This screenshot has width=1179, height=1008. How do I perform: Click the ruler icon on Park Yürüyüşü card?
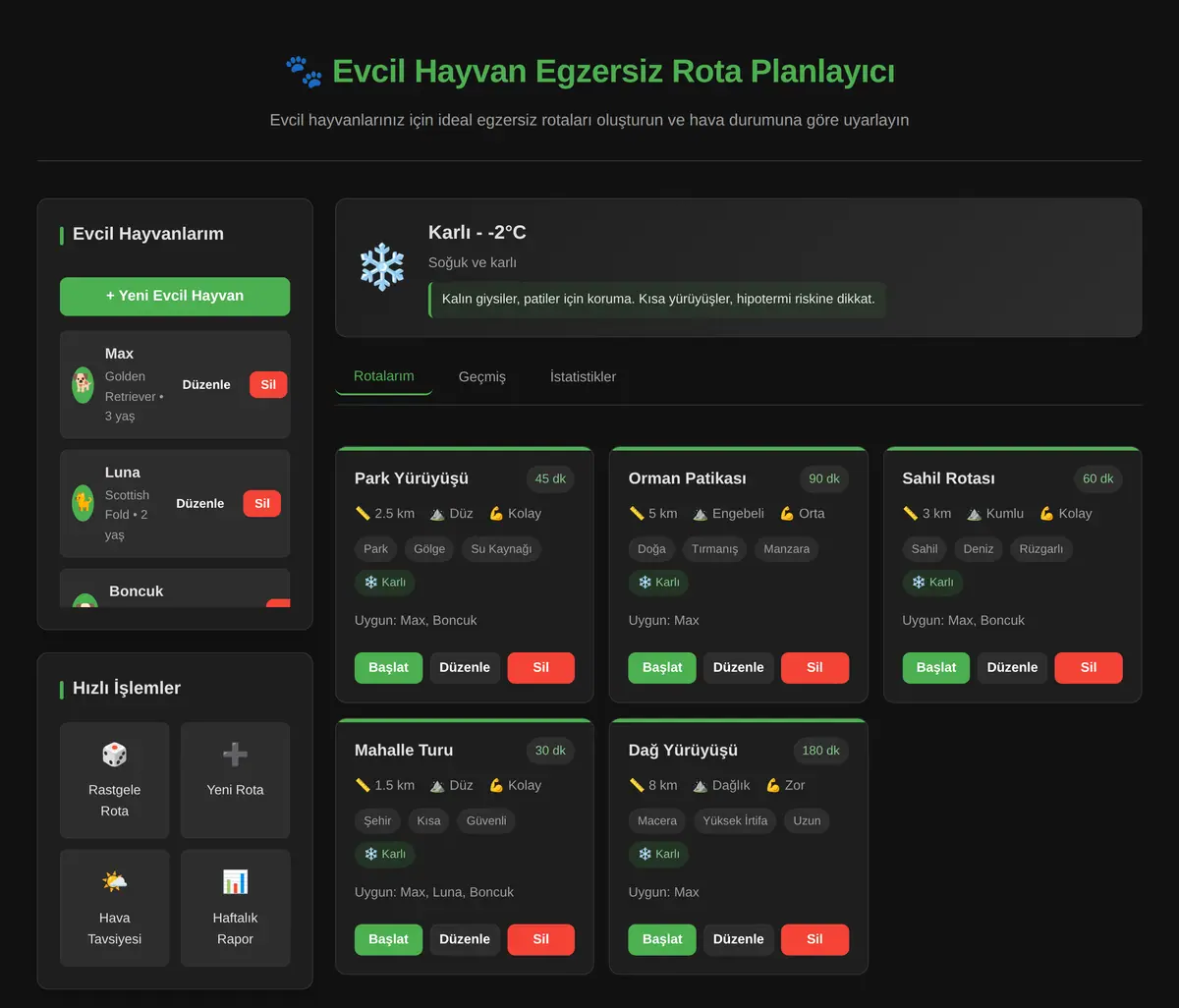pos(363,513)
